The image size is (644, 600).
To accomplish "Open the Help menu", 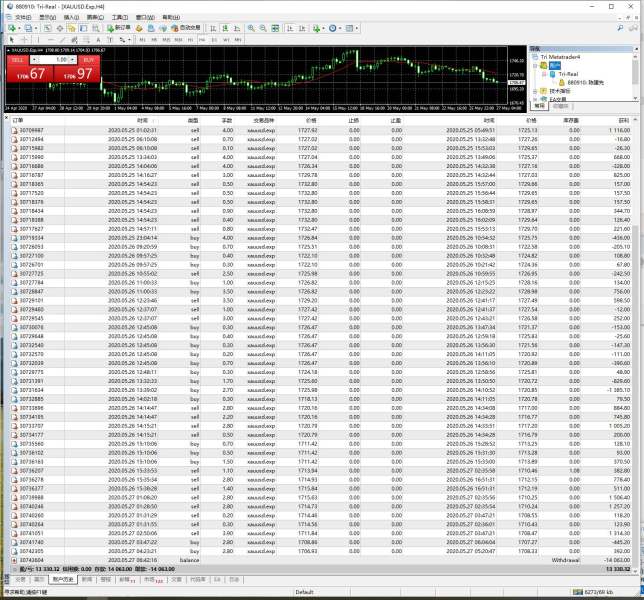I will click(171, 17).
